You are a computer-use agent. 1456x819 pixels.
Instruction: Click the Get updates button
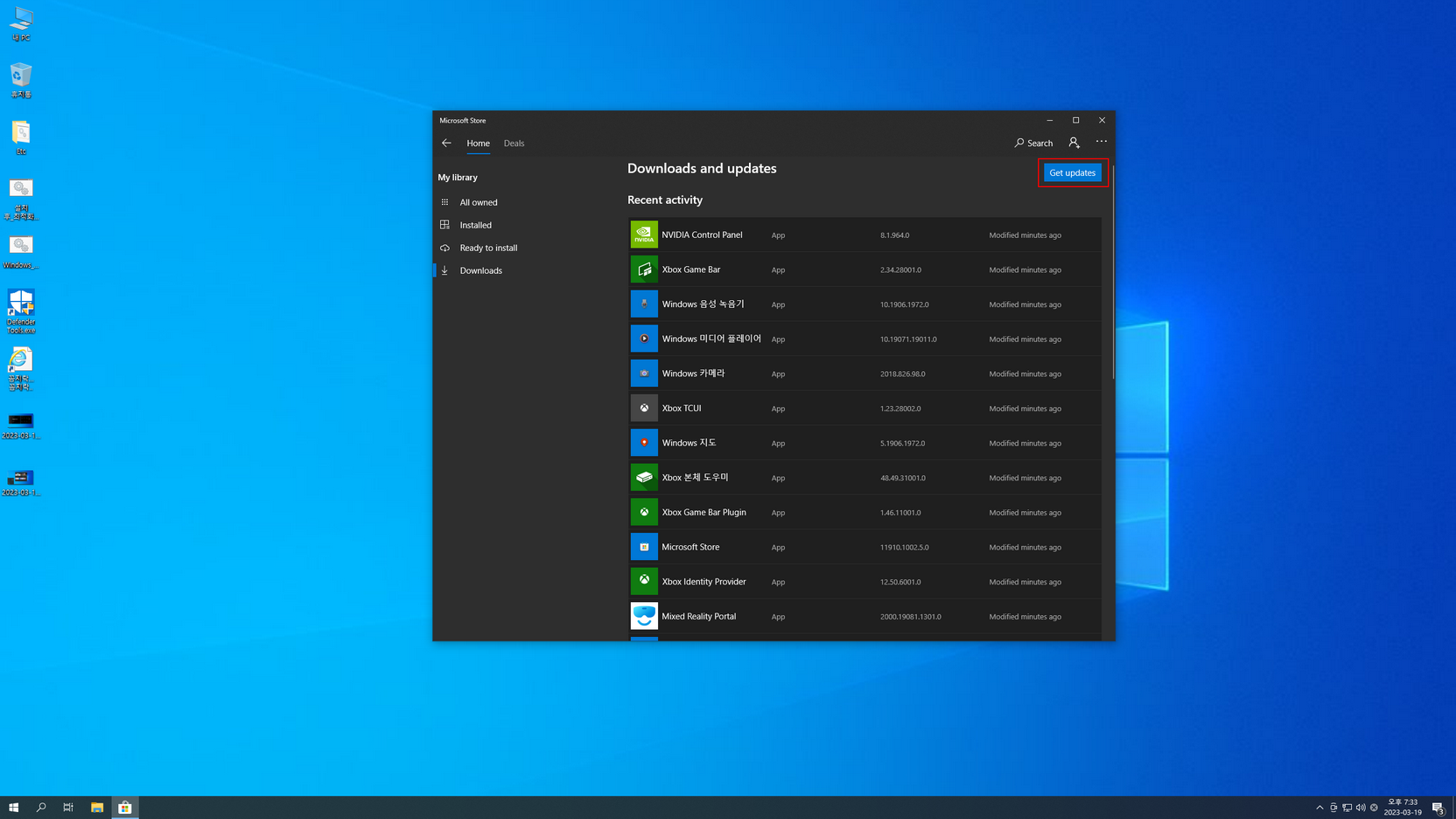1072,172
